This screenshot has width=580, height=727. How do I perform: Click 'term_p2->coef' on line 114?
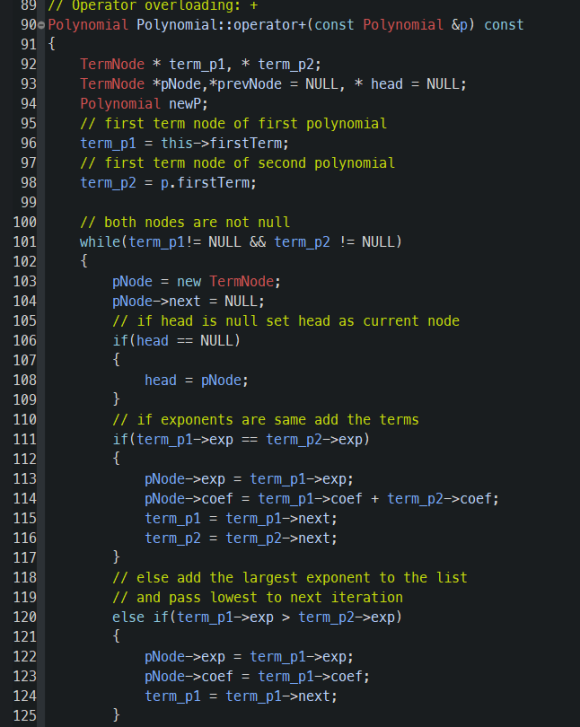coord(439,499)
